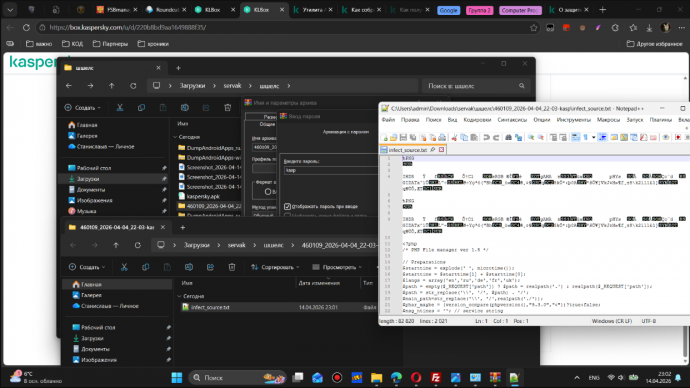Viewport: 690px width, 388px height.
Task: Click the browser reload page icon
Action: [x=26, y=27]
